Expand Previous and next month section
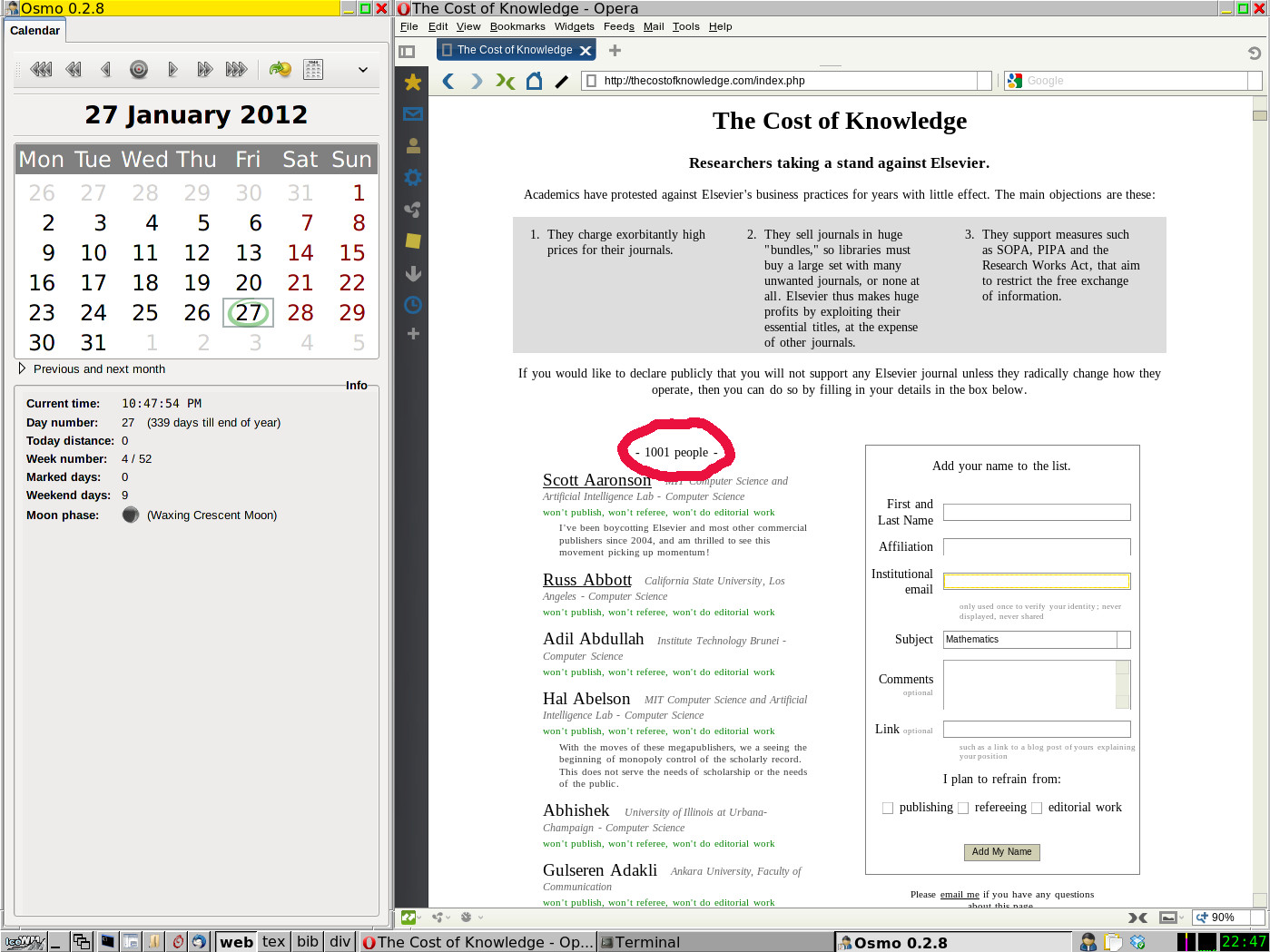Screen dimensions: 1270x952 [23, 368]
